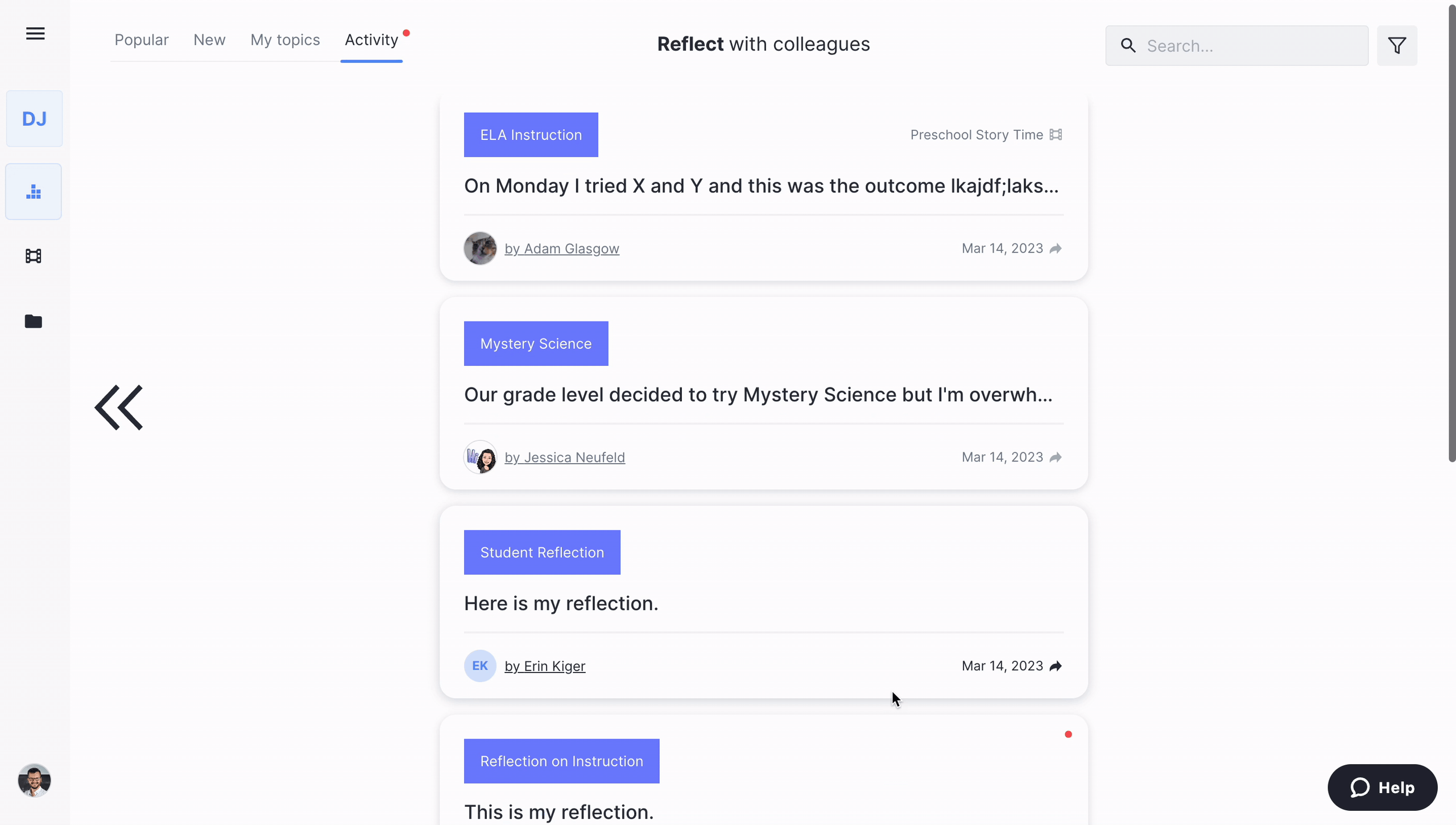Open the My topics tab
This screenshot has width=1456, height=825.
[285, 40]
